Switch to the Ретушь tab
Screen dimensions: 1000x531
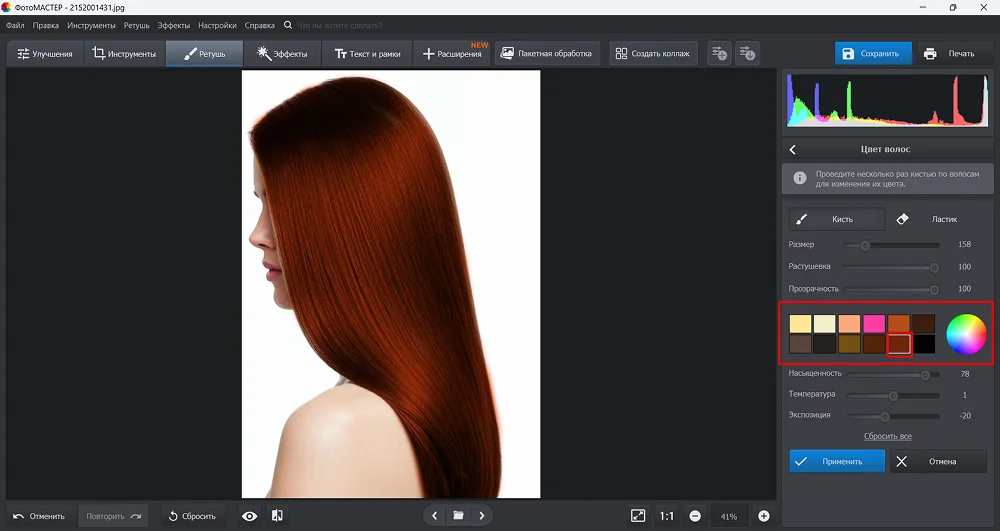(205, 54)
